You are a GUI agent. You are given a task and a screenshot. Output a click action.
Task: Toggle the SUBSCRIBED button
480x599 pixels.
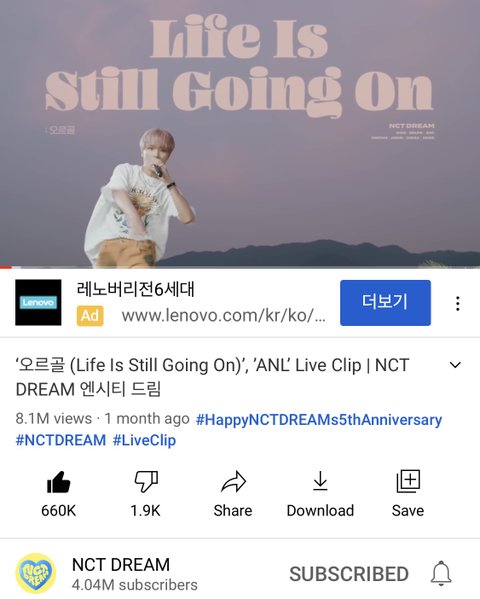(349, 574)
